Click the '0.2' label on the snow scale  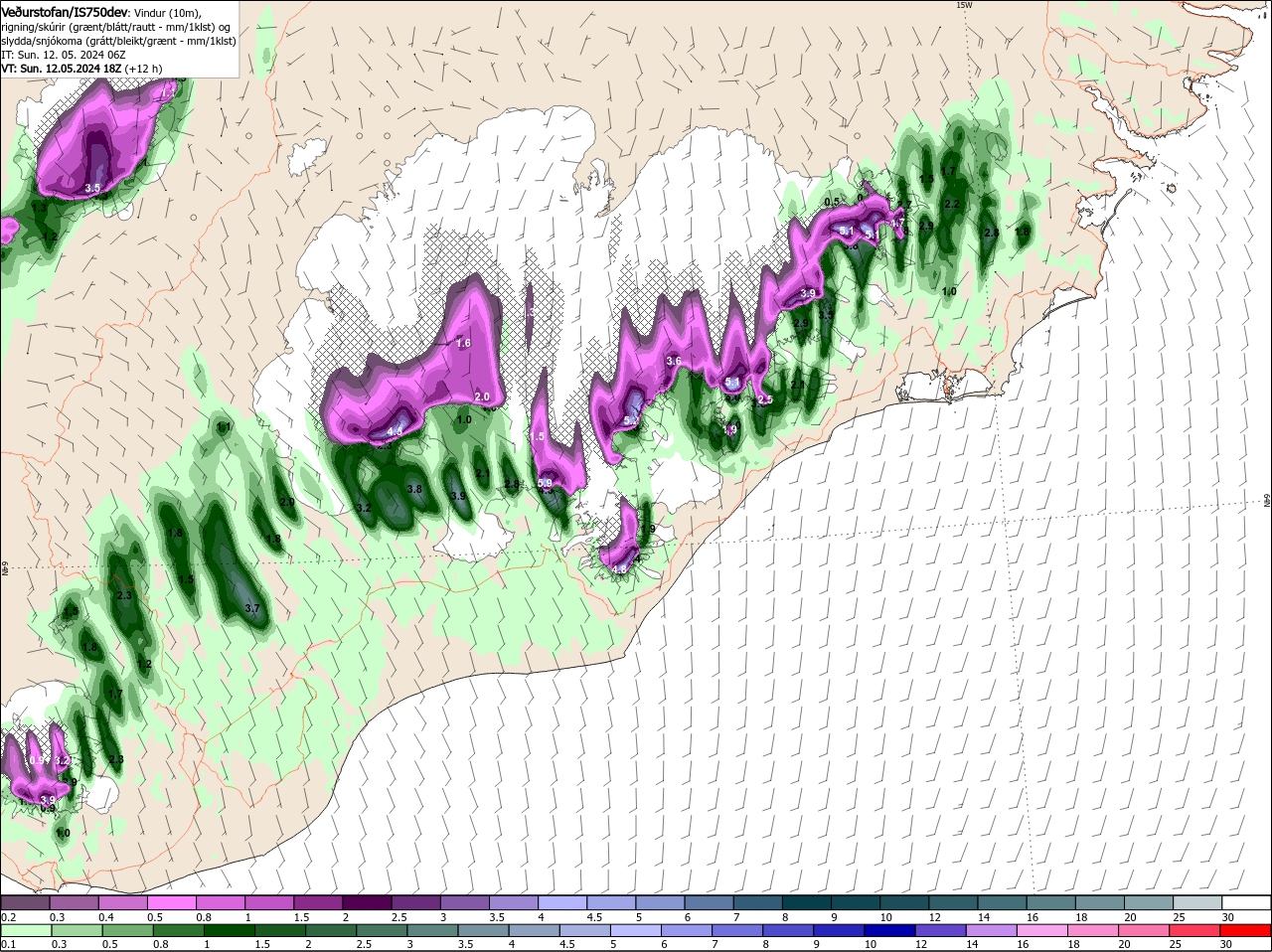pos(9,916)
